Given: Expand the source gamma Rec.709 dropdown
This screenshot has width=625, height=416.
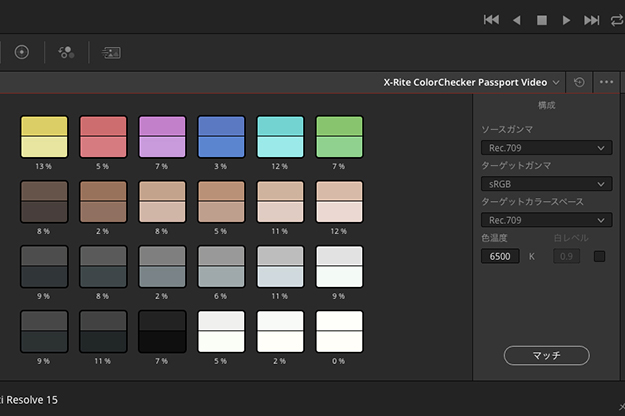Looking at the screenshot, I should (545, 148).
